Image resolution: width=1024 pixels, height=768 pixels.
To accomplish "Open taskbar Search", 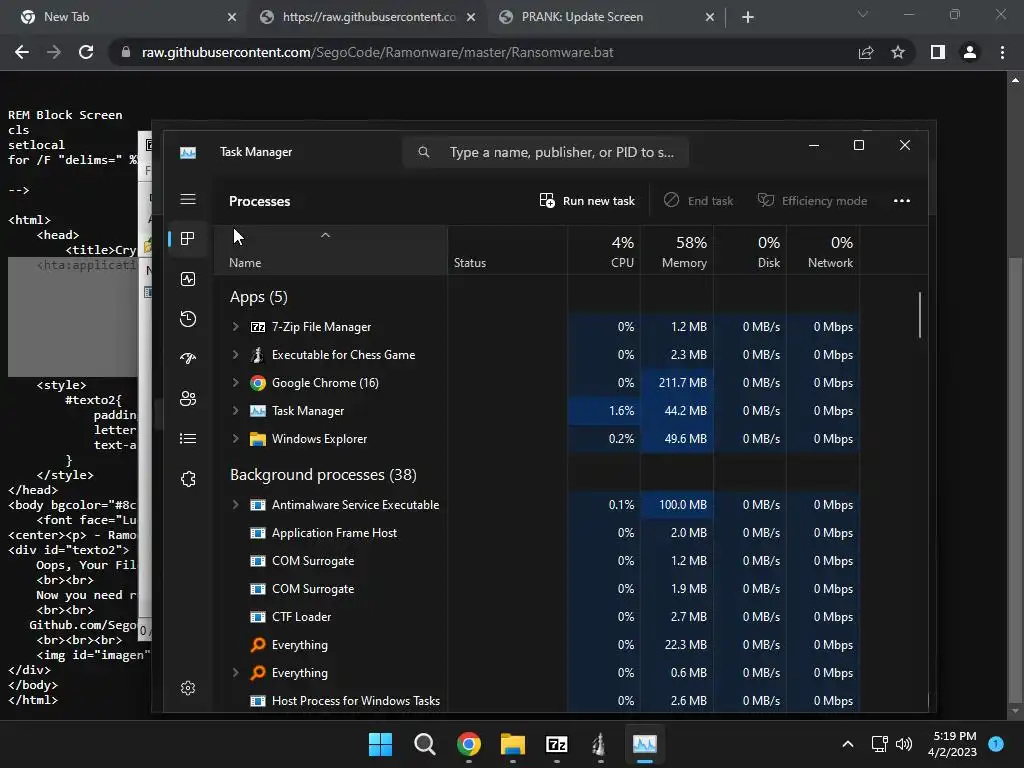I will tap(424, 744).
